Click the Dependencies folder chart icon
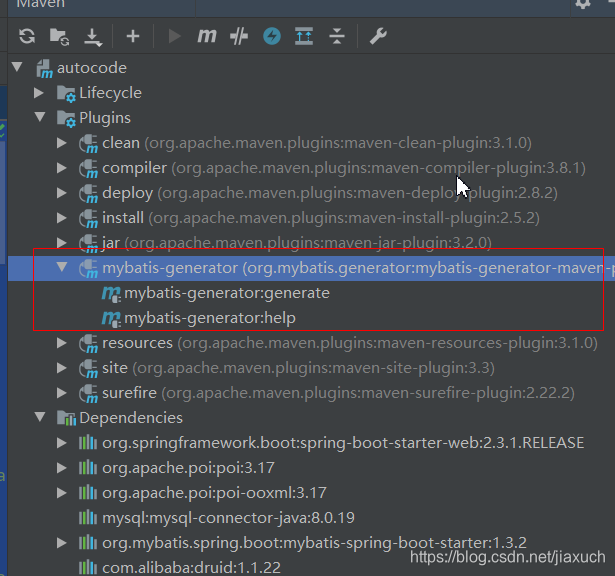This screenshot has height=576, width=615. click(x=66, y=418)
